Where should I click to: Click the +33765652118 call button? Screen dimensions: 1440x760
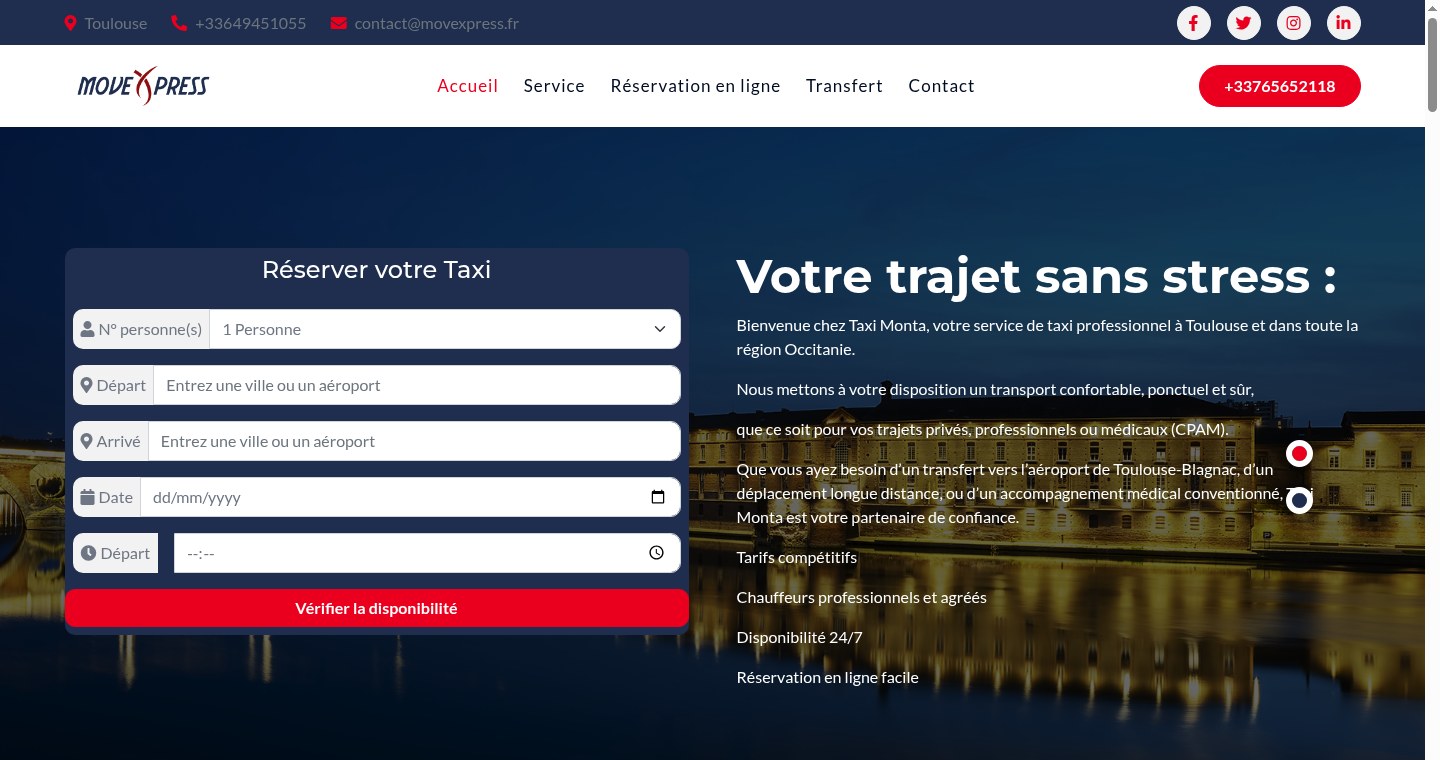pyautogui.click(x=1280, y=86)
